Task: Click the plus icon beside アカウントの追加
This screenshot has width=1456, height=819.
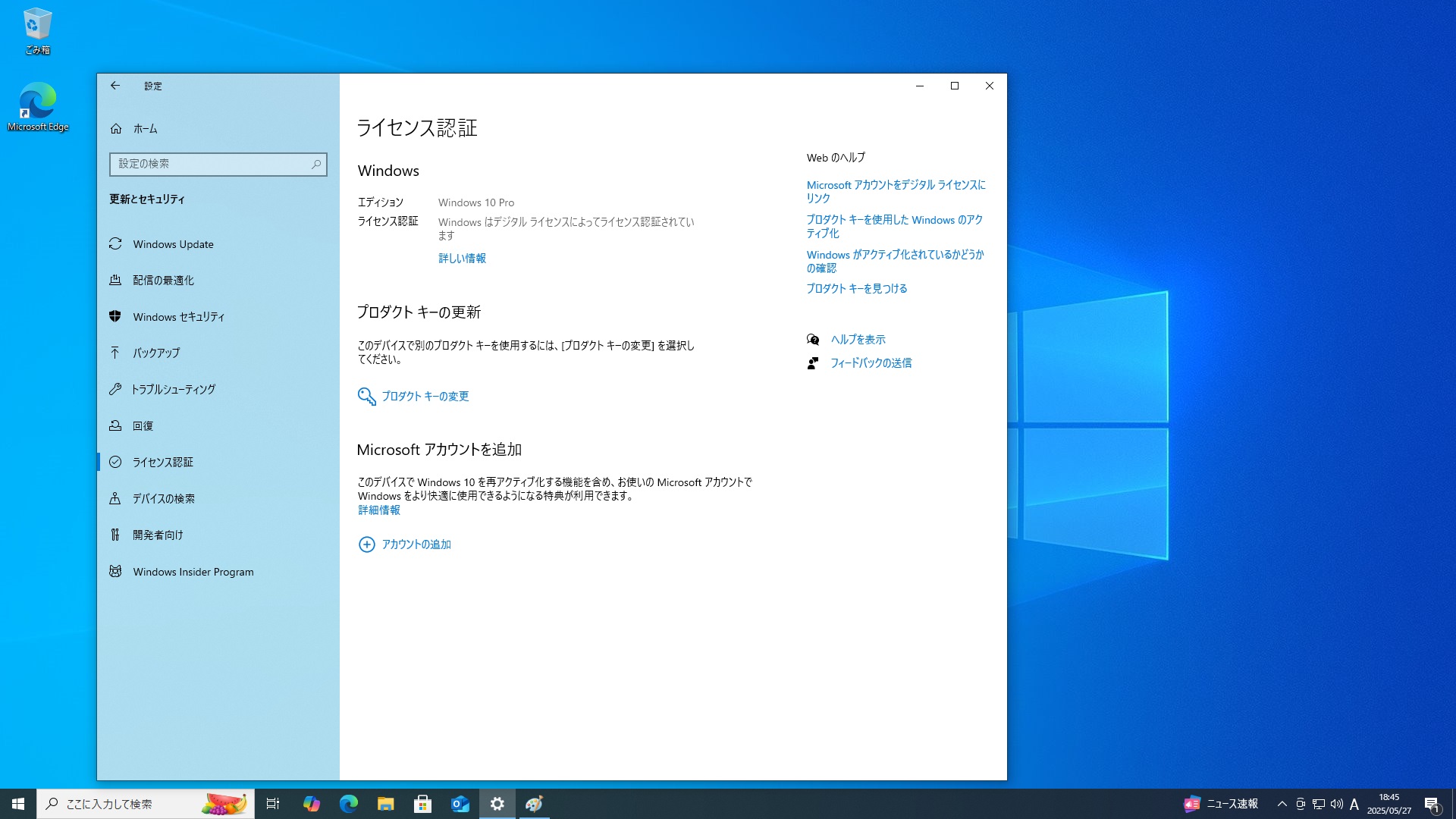Action: click(366, 544)
